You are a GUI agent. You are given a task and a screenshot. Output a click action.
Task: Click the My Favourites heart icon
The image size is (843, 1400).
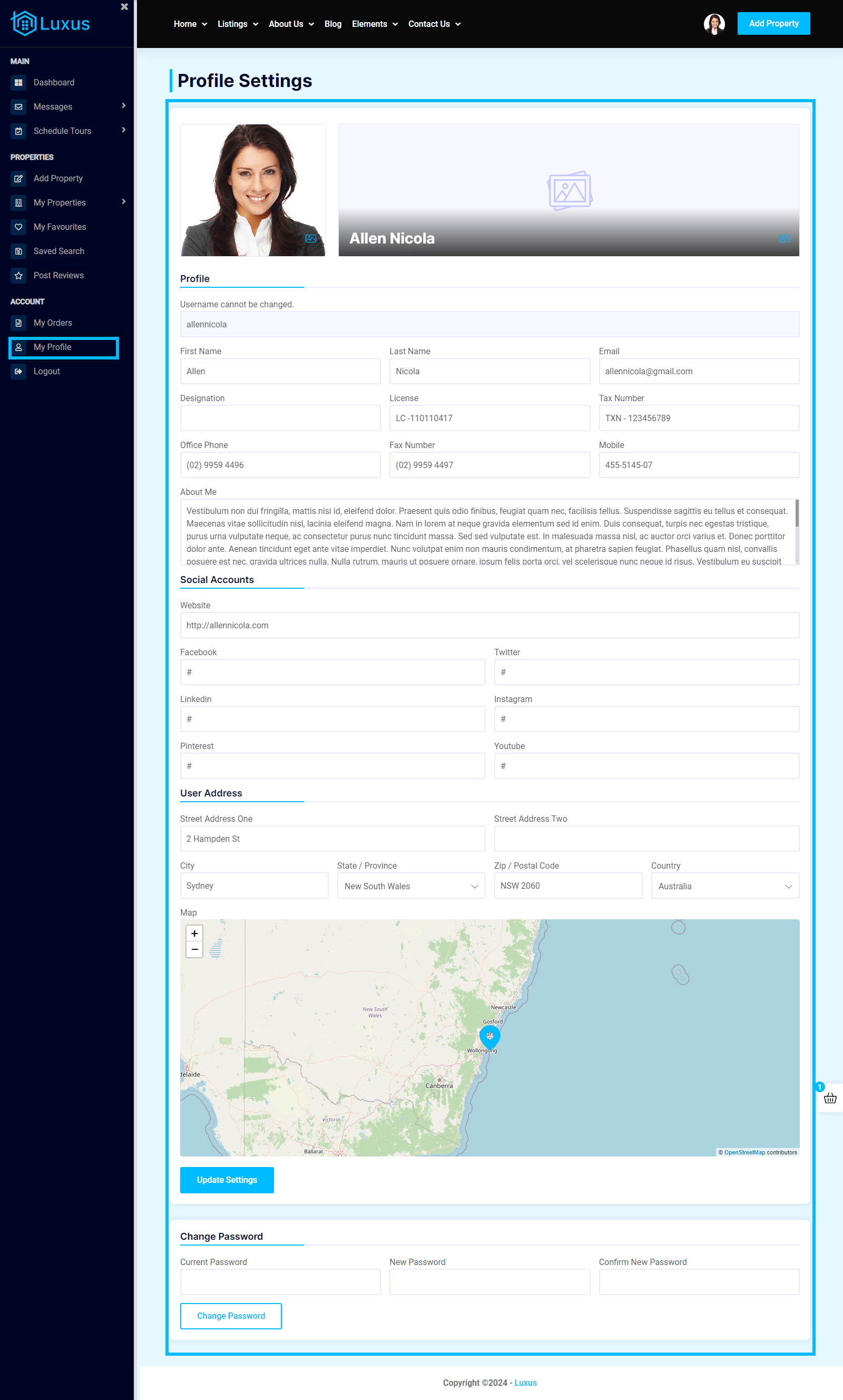[19, 227]
